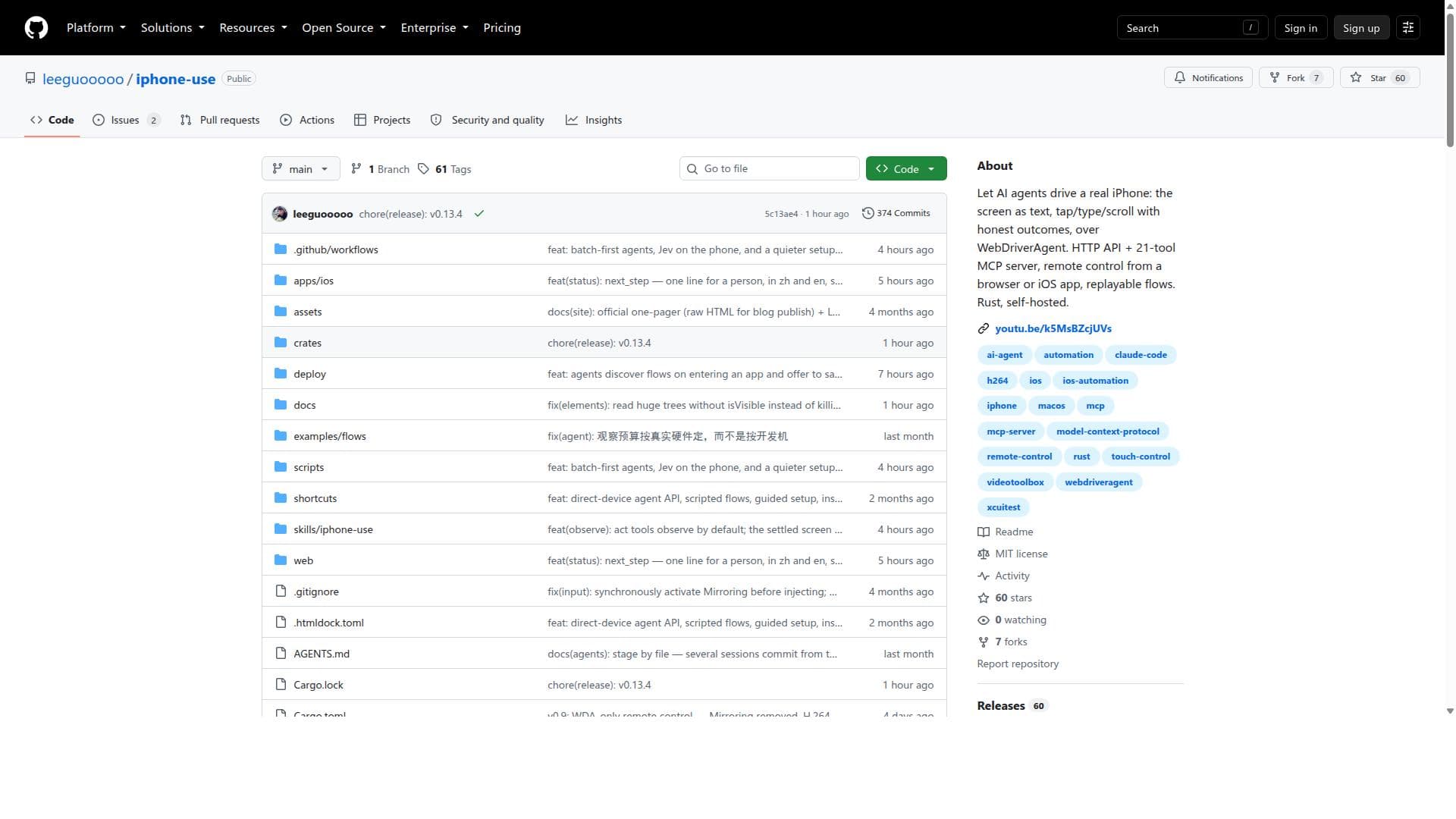Open the Actions tab
The width and height of the screenshot is (1456, 819).
coord(307,121)
